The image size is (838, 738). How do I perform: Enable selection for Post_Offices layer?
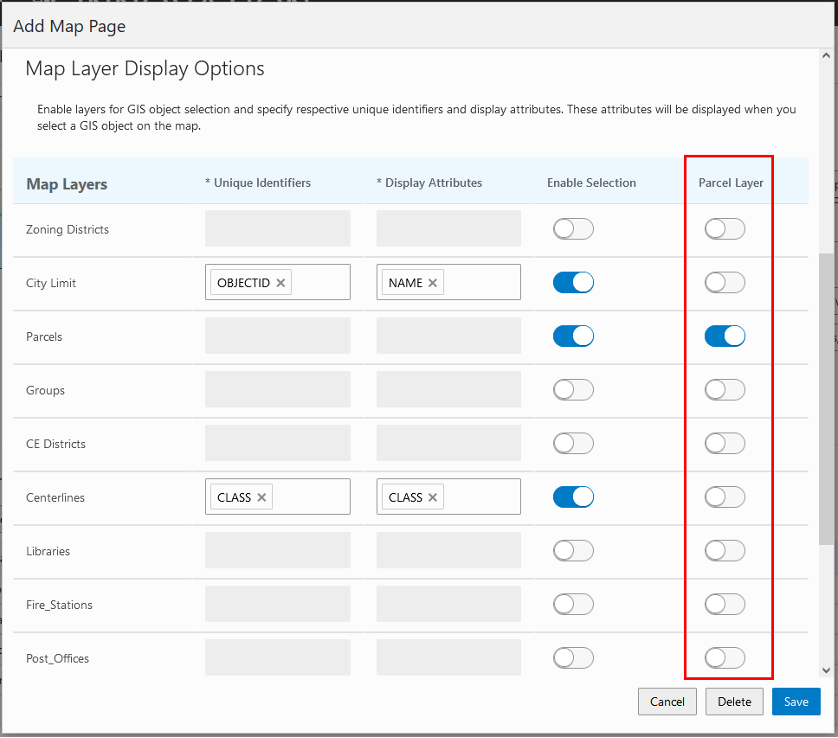(573, 657)
